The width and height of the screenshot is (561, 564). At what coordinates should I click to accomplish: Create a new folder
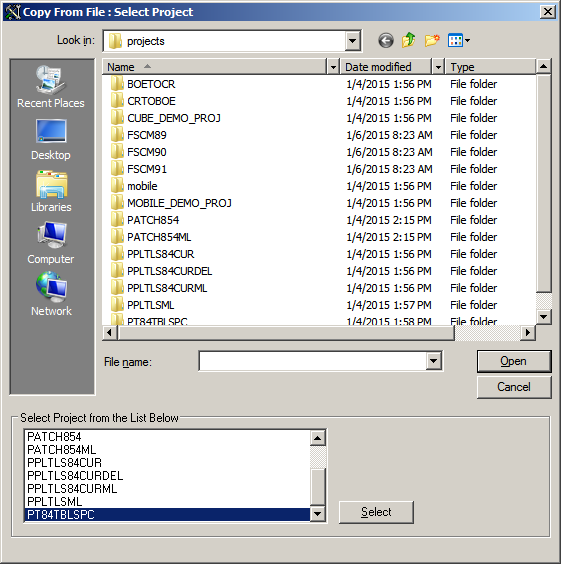tap(432, 40)
